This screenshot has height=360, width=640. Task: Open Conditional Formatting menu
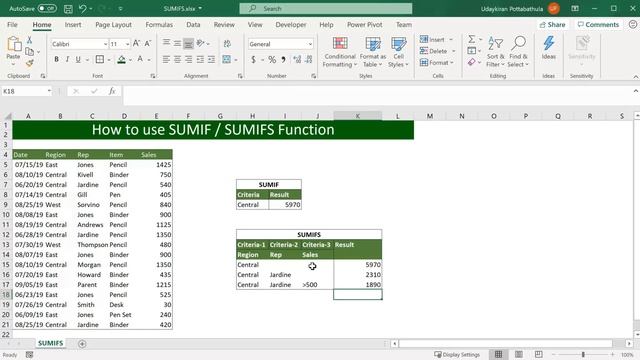pyautogui.click(x=340, y=52)
